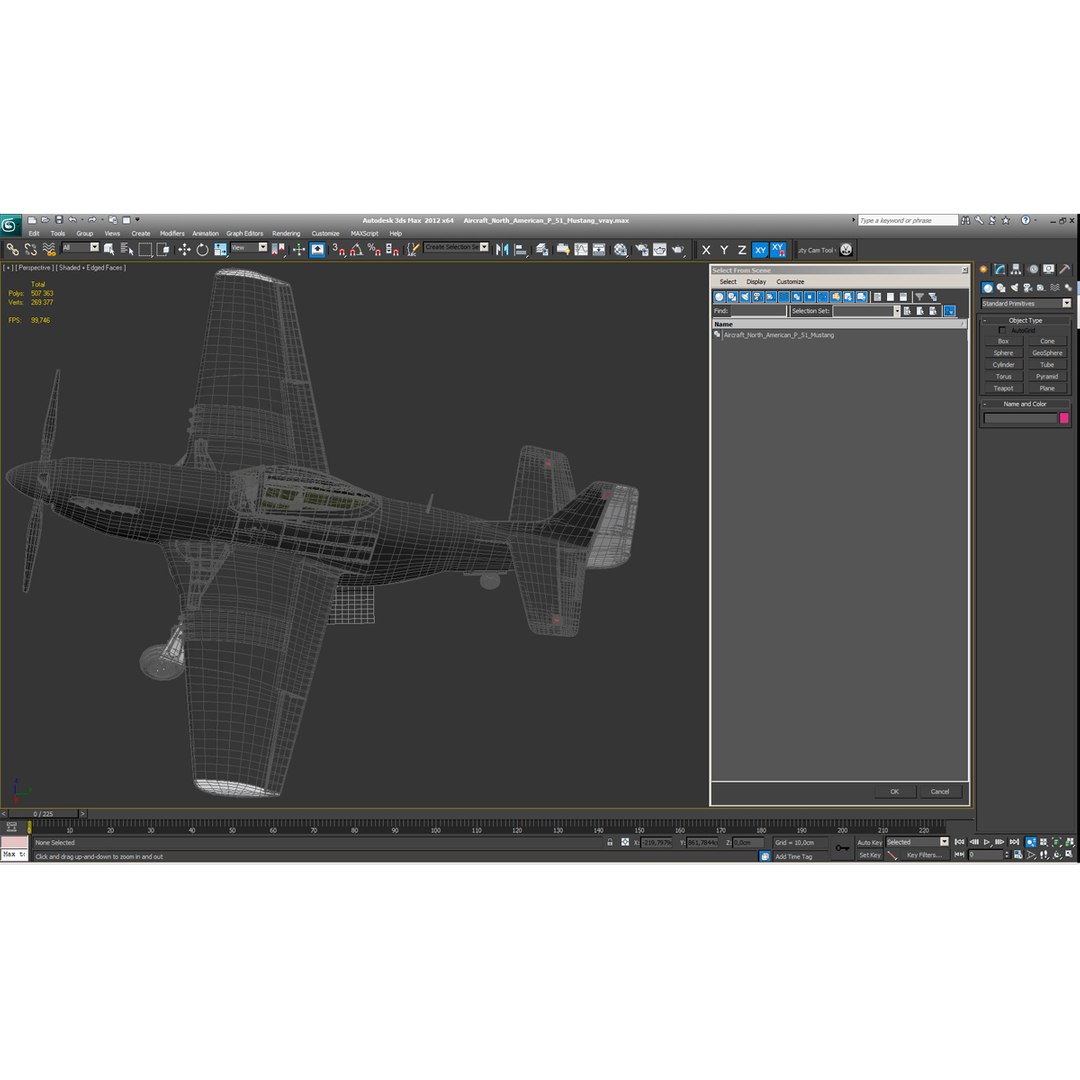The height and width of the screenshot is (1080, 1080).
Task: Activate the Select and Move tool
Action: point(184,249)
